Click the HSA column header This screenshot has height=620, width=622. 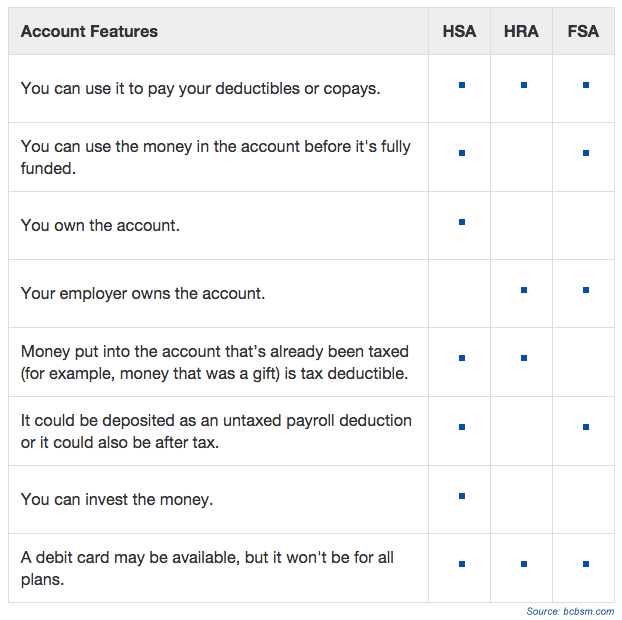[459, 31]
